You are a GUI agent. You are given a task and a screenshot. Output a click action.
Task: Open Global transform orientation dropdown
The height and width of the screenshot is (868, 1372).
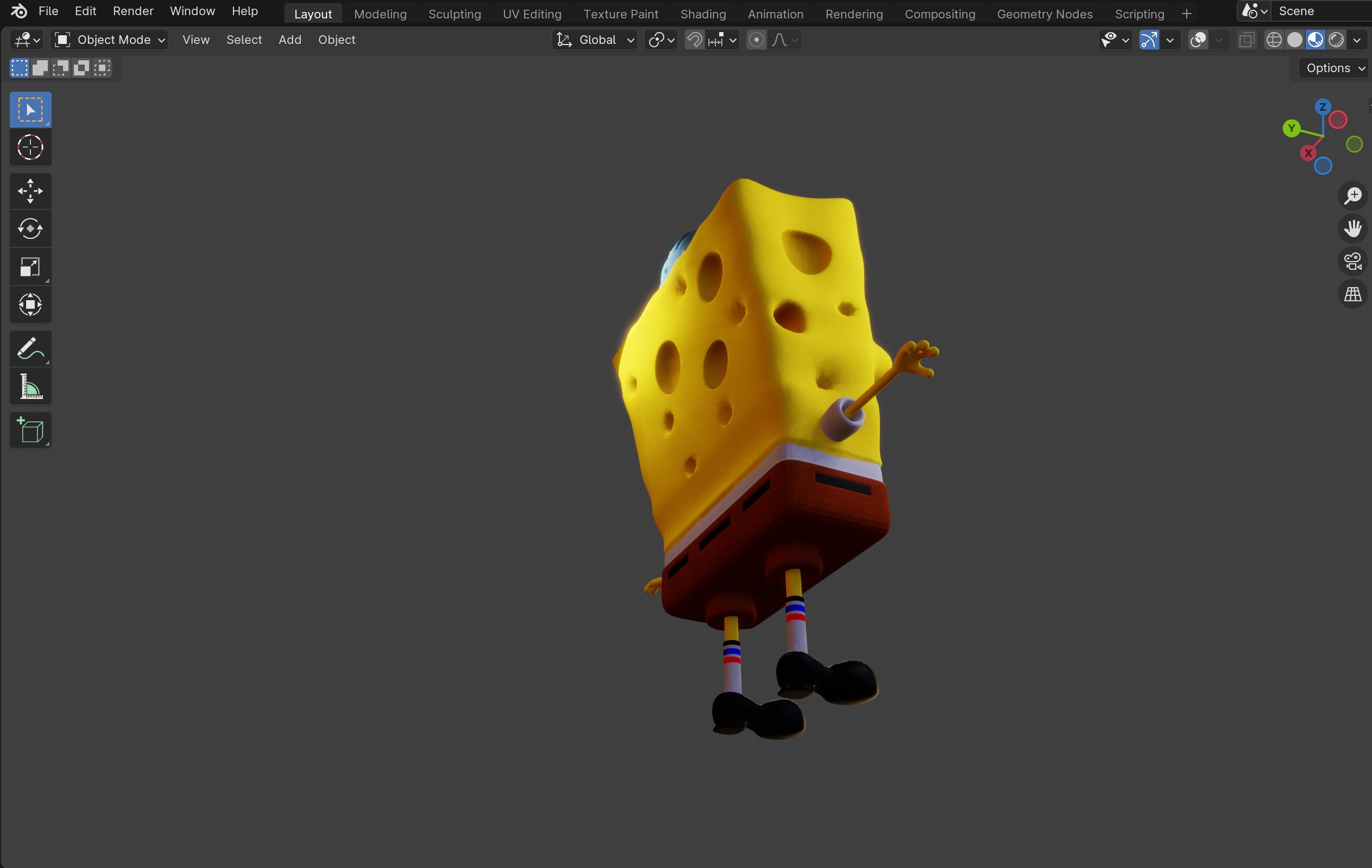pyautogui.click(x=594, y=40)
